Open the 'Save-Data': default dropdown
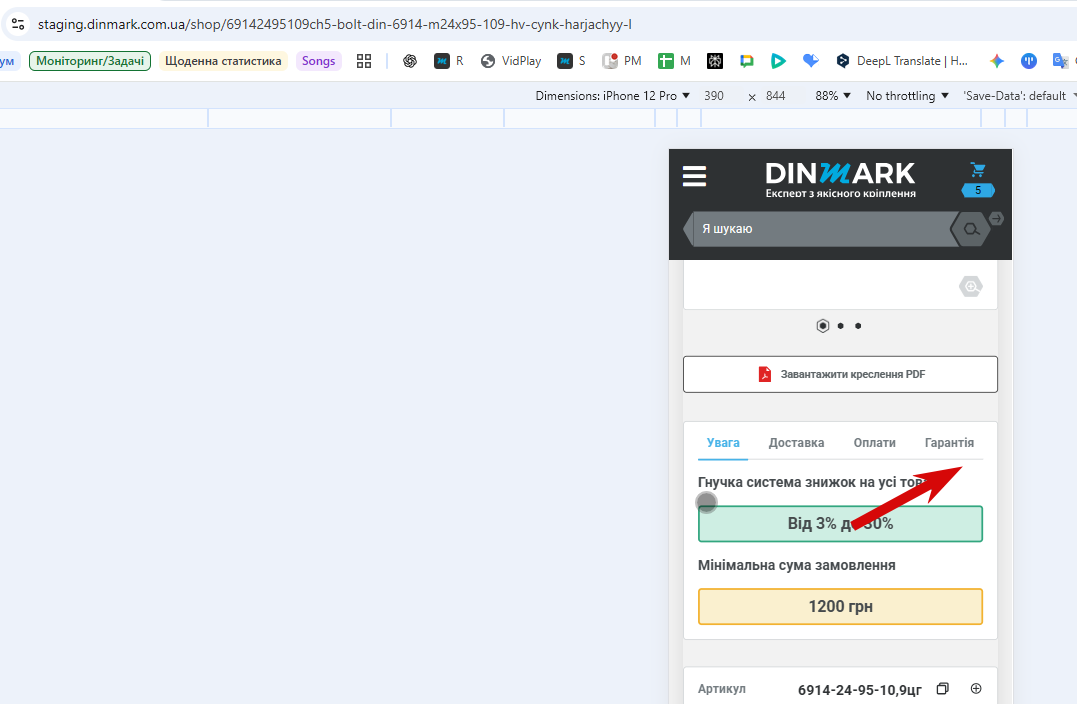 pyautogui.click(x=1019, y=95)
